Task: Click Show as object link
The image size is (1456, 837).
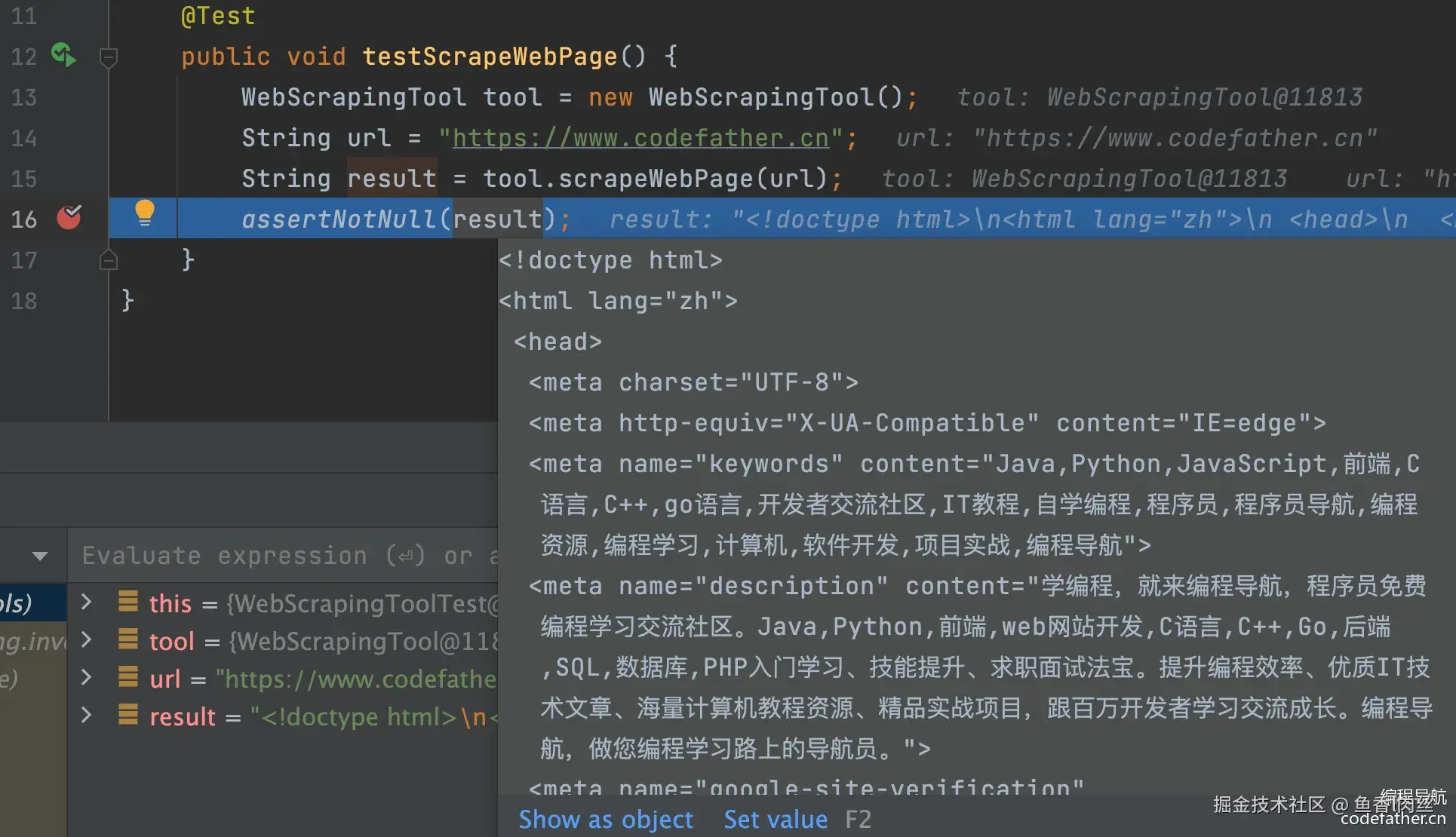Action: tap(606, 820)
